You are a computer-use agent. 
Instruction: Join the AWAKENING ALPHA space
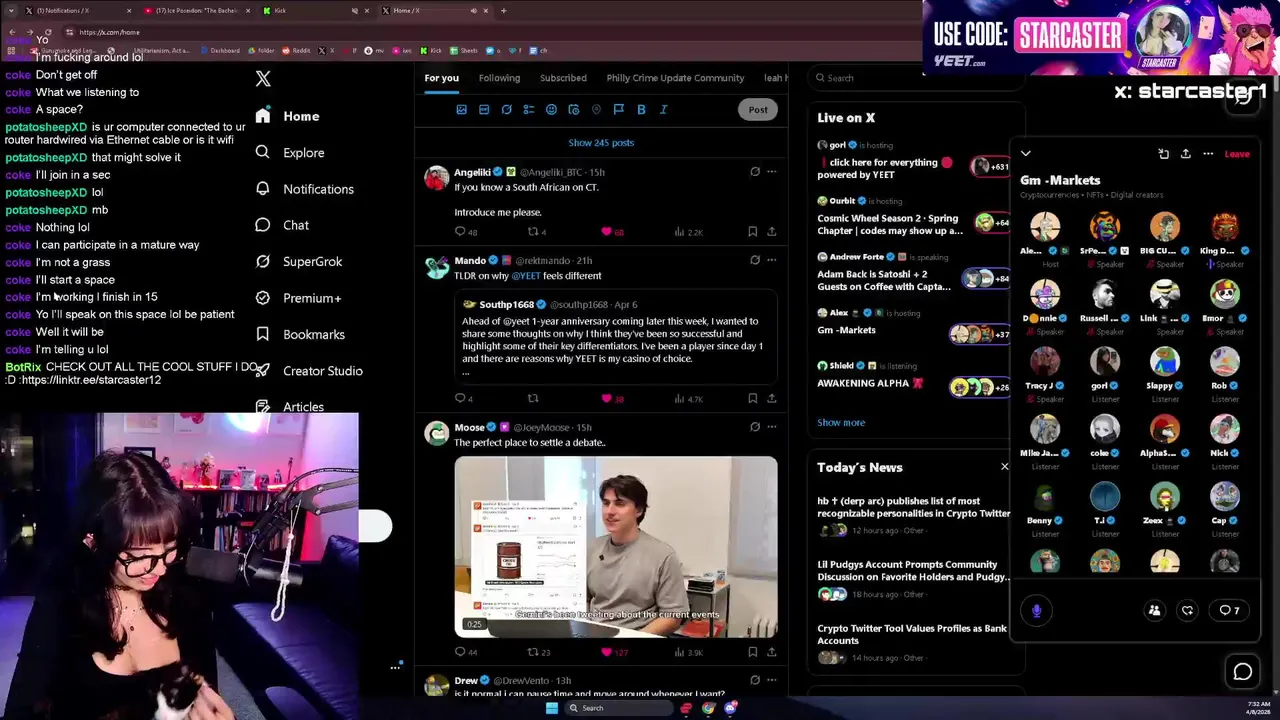click(870, 384)
